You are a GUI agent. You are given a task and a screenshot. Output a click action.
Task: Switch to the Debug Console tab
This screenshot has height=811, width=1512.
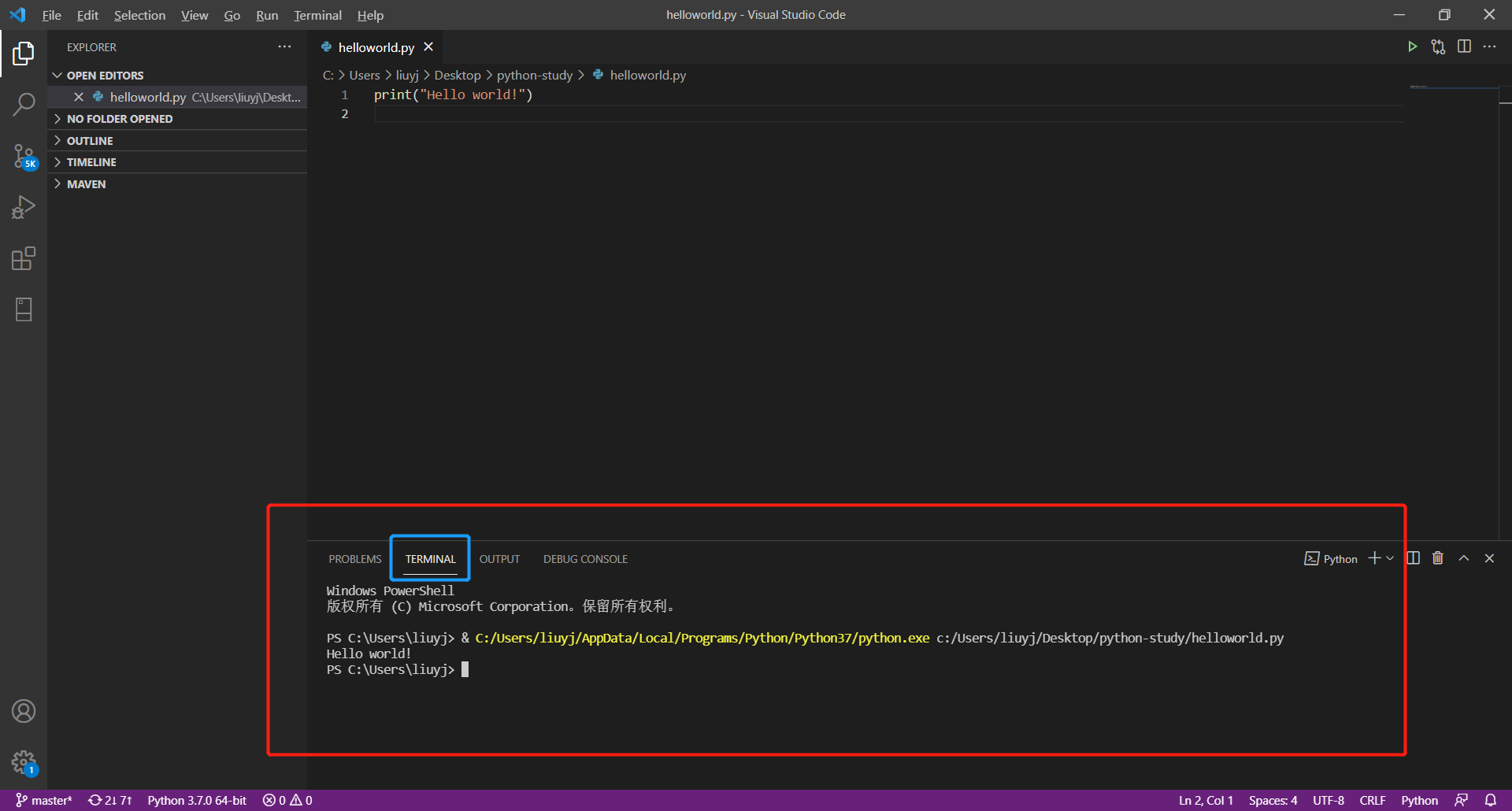coord(585,559)
